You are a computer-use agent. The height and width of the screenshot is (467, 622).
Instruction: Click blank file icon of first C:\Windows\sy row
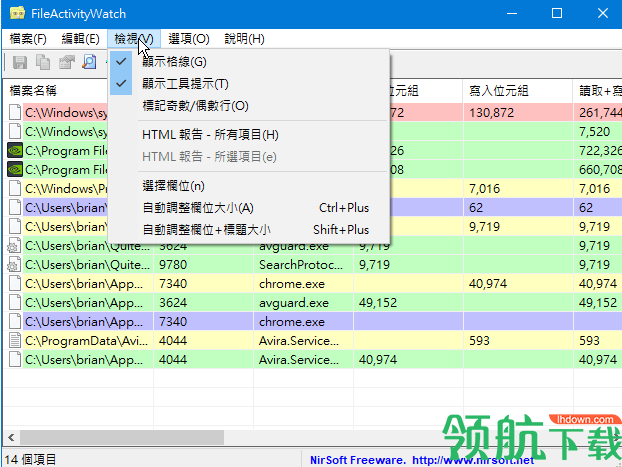click(15, 113)
